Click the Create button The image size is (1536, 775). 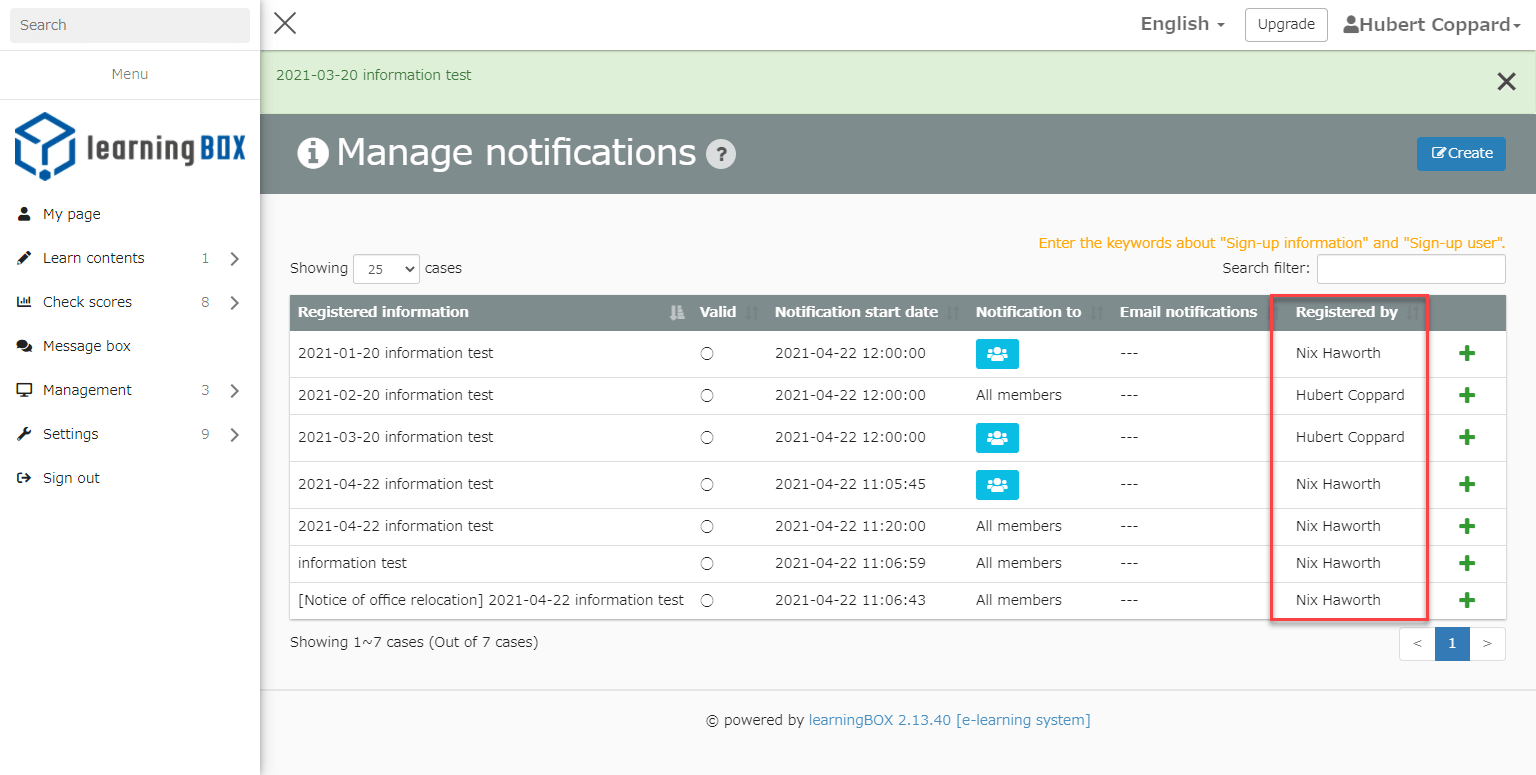click(1461, 154)
